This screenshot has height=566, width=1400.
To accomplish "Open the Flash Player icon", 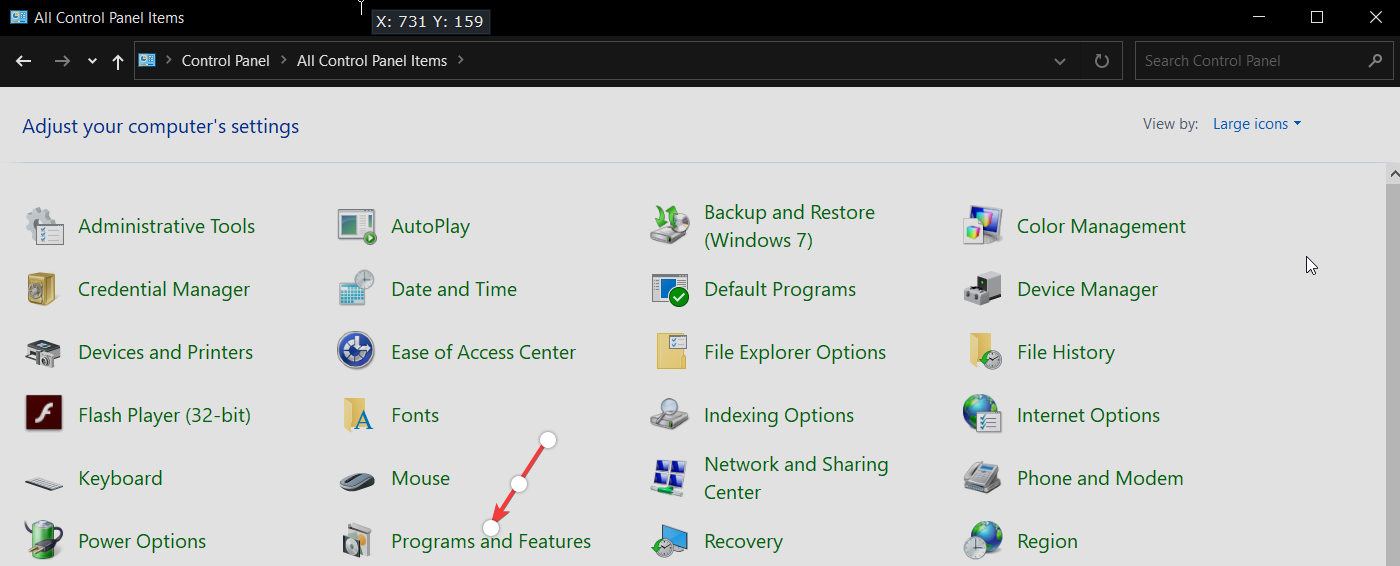I will pos(45,415).
